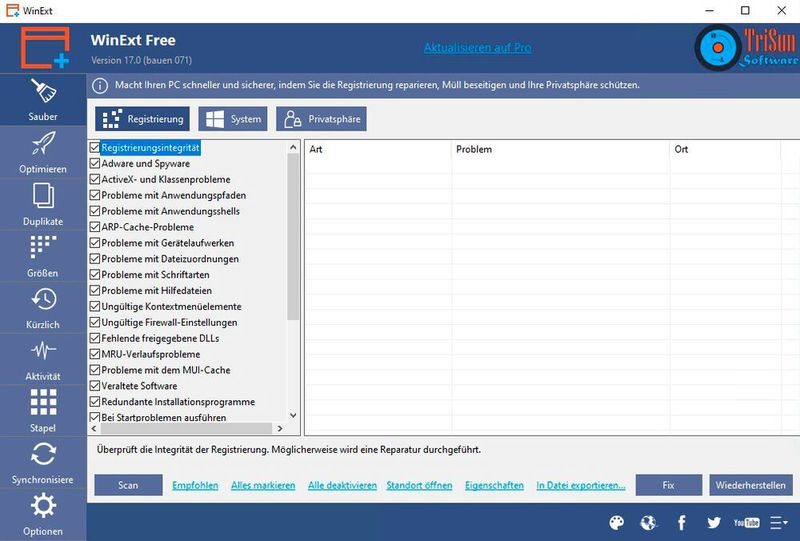Open the Synchronisiere arrows icon
Viewport: 800px width, 541px height.
43,462
